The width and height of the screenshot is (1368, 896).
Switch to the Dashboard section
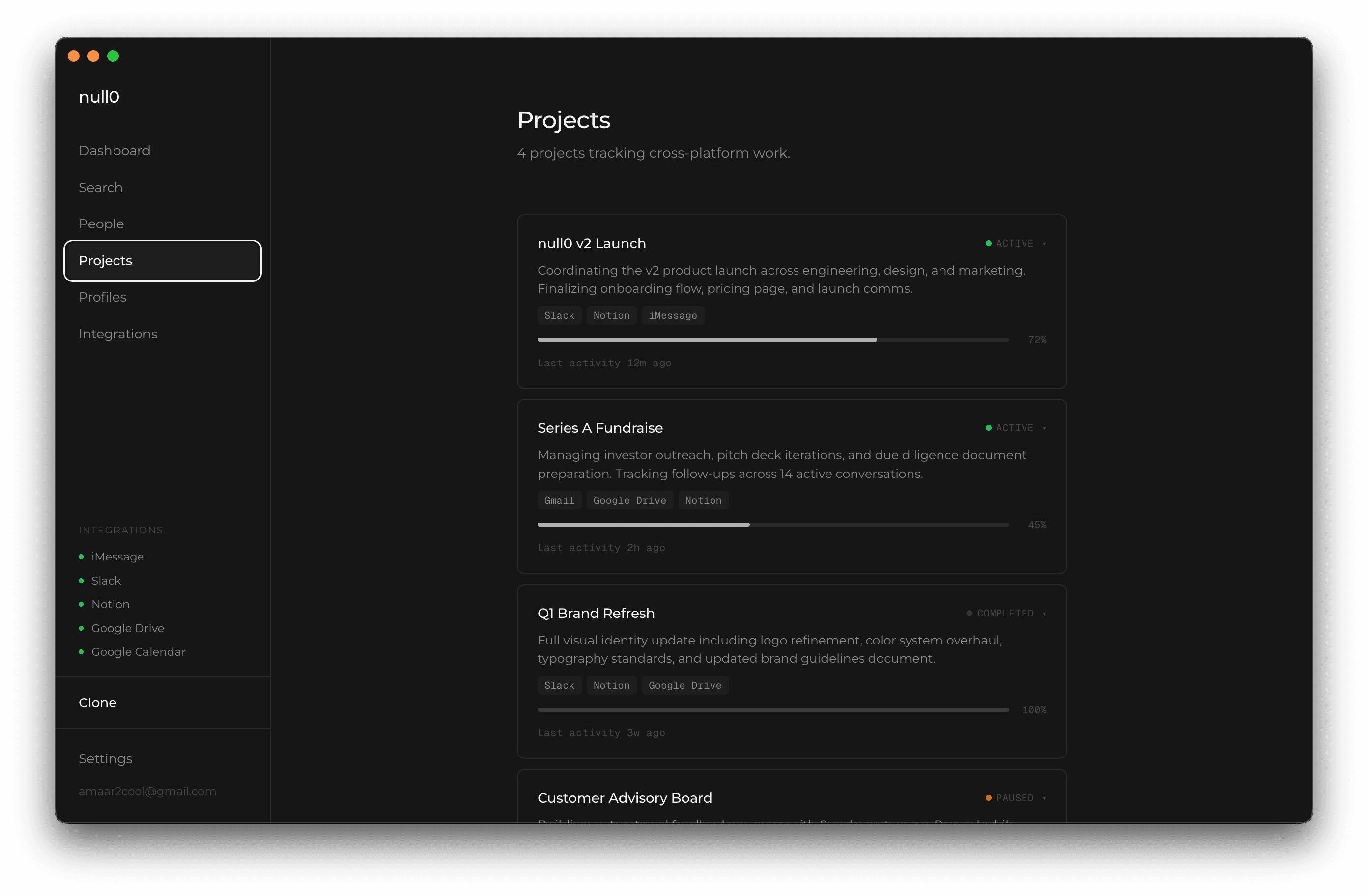pyautogui.click(x=114, y=151)
